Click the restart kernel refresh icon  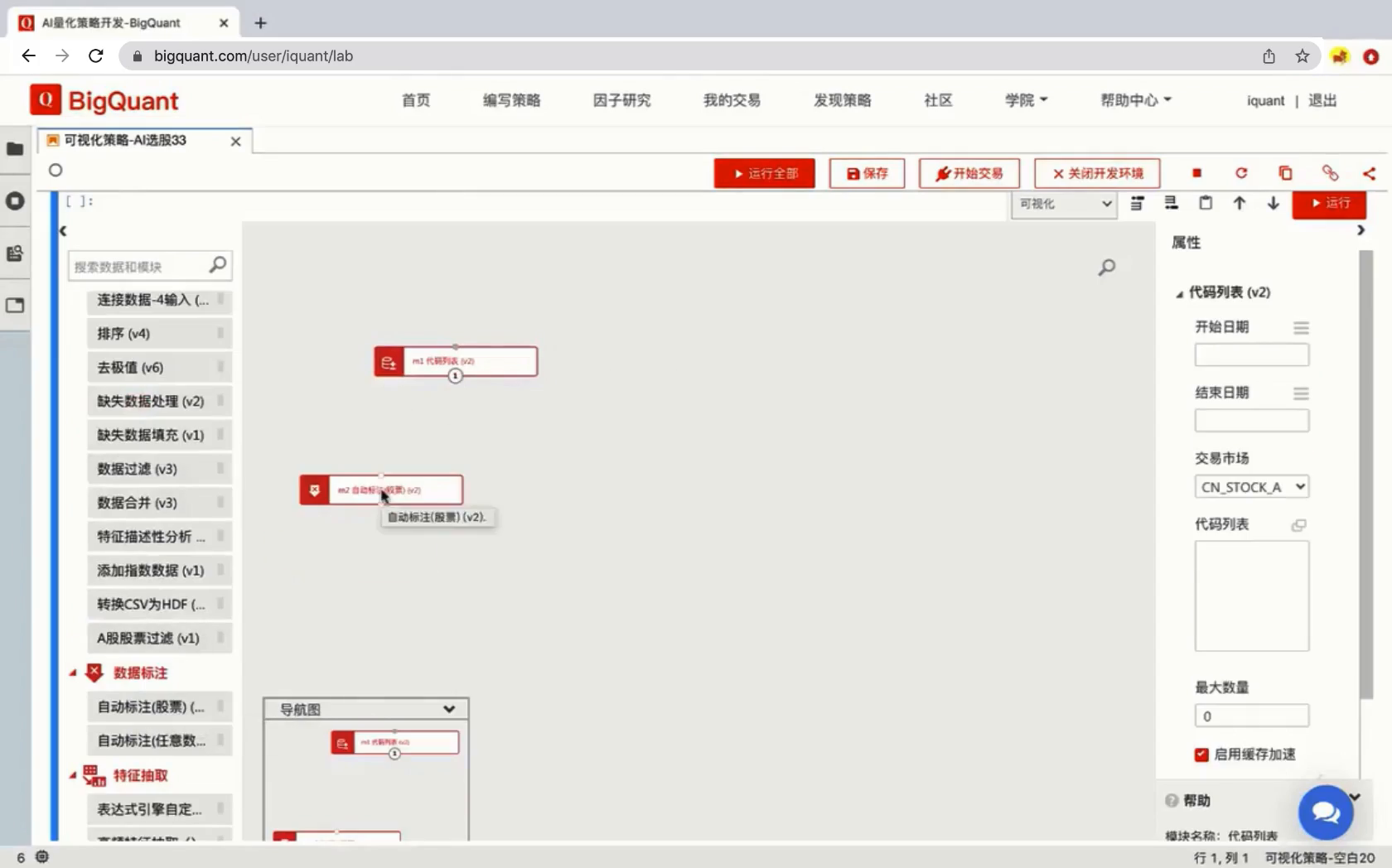pos(1241,173)
